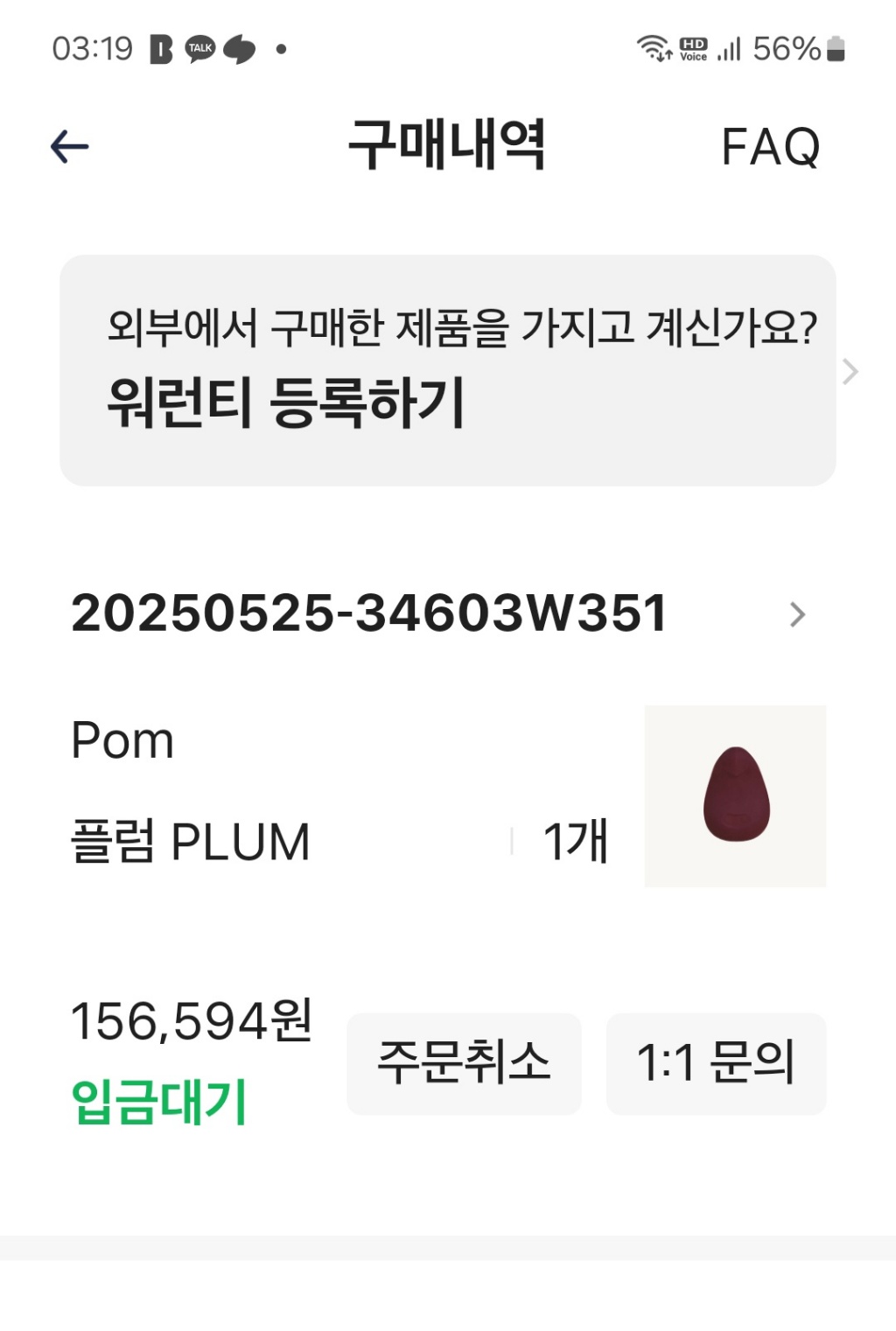
Task: Expand the warranty banner chevron arrow
Action: (850, 372)
